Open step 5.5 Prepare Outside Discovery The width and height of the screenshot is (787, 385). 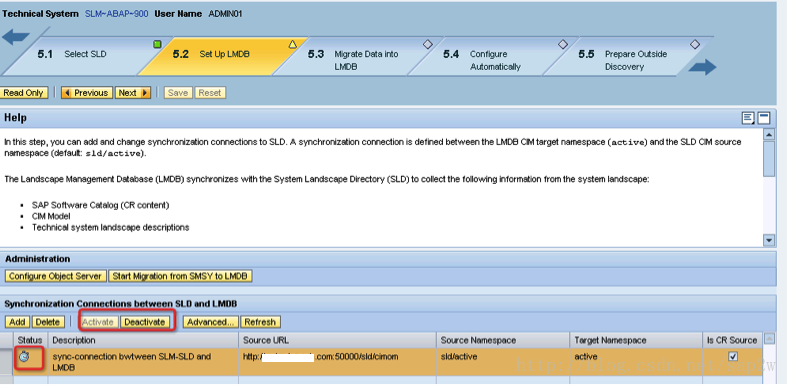(x=623, y=60)
